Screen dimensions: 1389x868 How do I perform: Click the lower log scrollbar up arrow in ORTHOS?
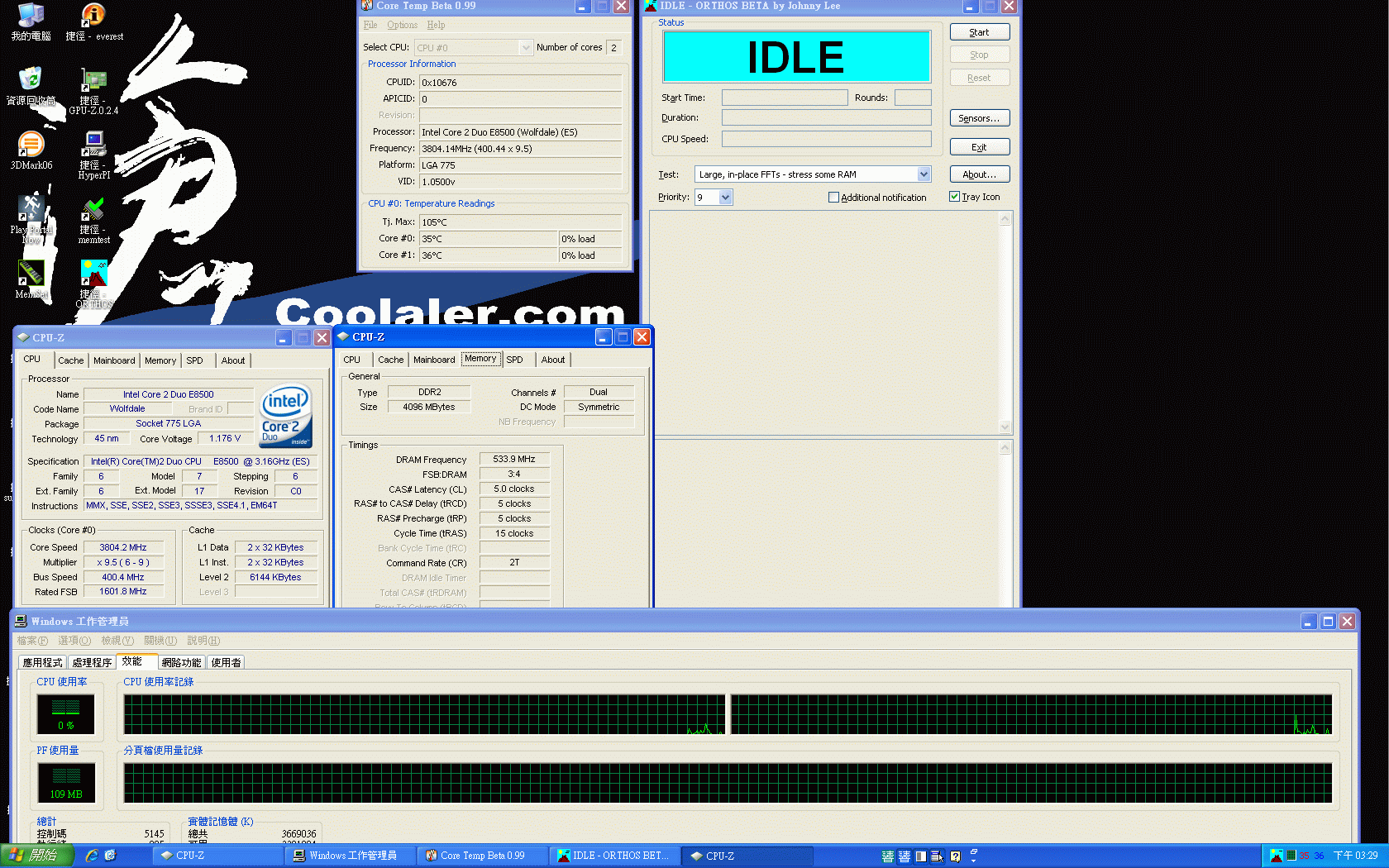tap(1005, 447)
